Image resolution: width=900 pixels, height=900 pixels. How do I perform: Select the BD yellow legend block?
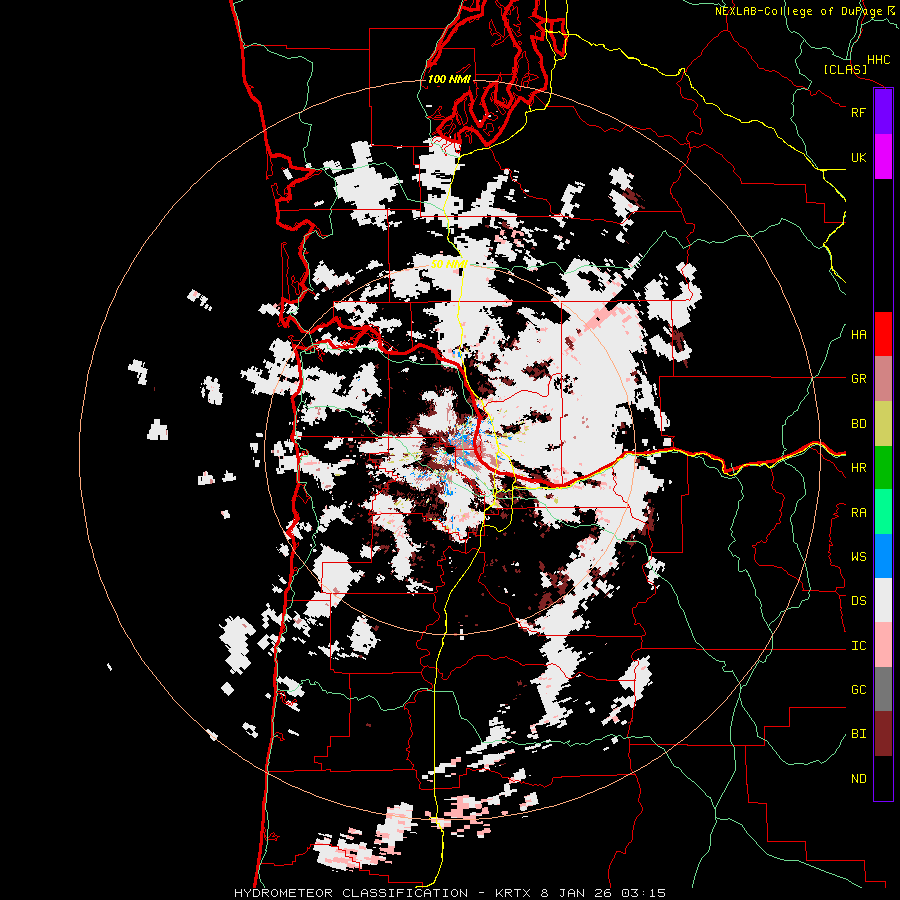(883, 424)
